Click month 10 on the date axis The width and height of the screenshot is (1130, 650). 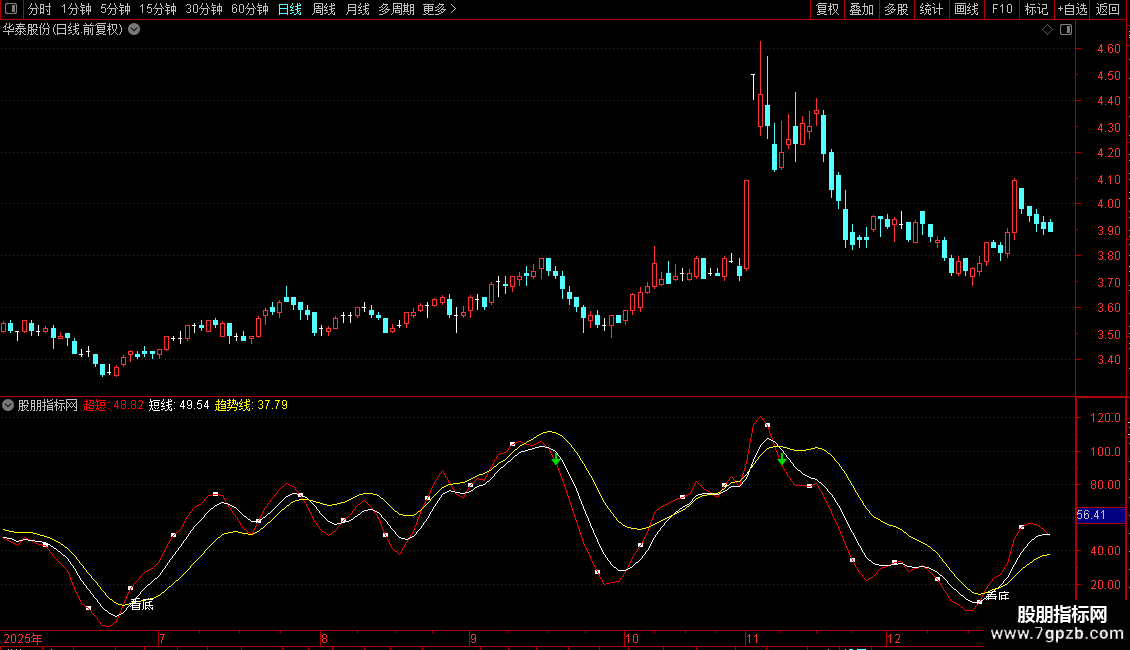tap(631, 638)
